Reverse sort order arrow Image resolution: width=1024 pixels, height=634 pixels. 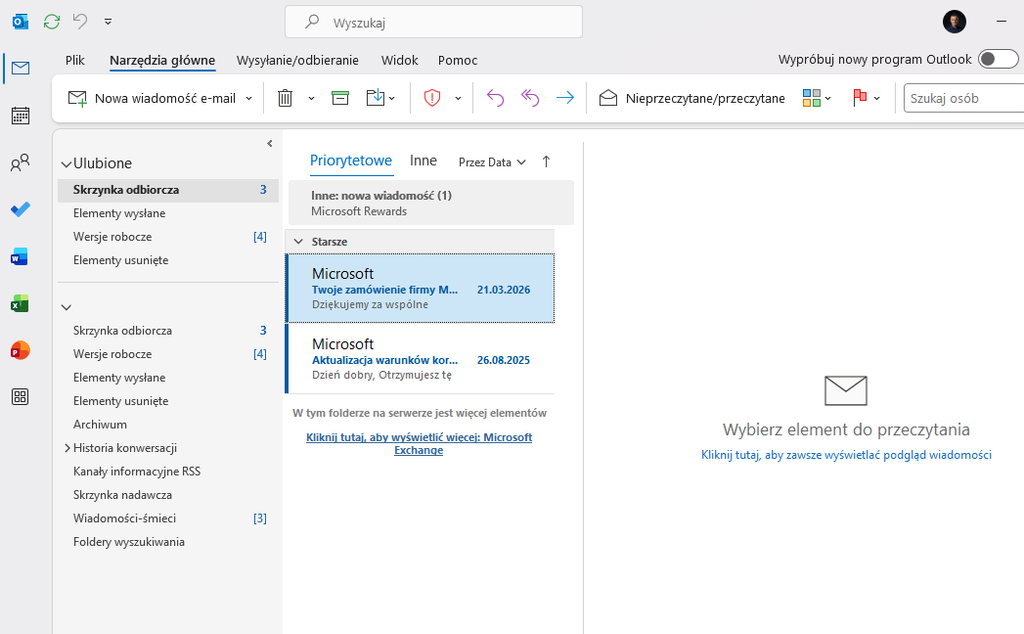tap(547, 162)
